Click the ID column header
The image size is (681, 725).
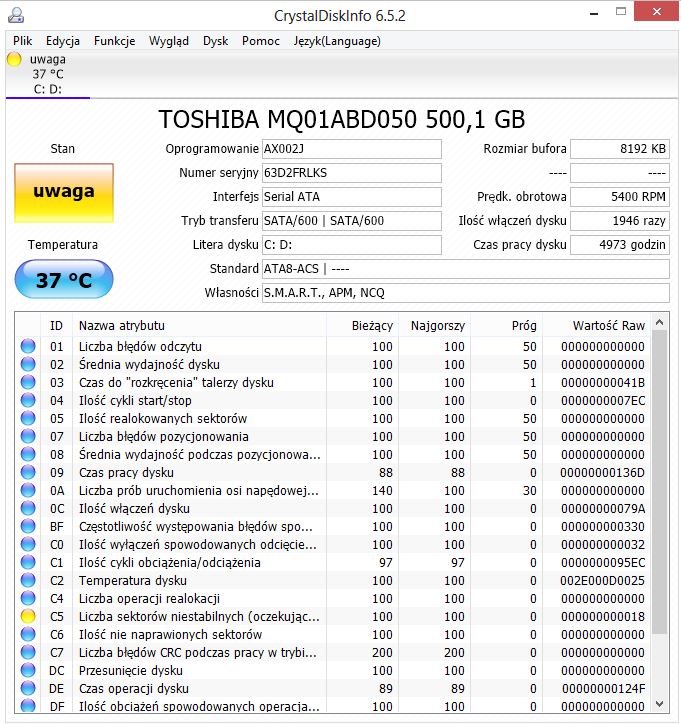click(x=56, y=326)
